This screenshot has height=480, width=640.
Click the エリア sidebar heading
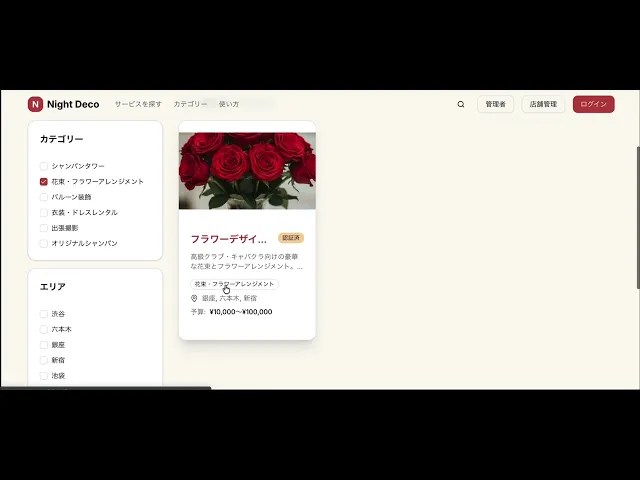click(53, 287)
